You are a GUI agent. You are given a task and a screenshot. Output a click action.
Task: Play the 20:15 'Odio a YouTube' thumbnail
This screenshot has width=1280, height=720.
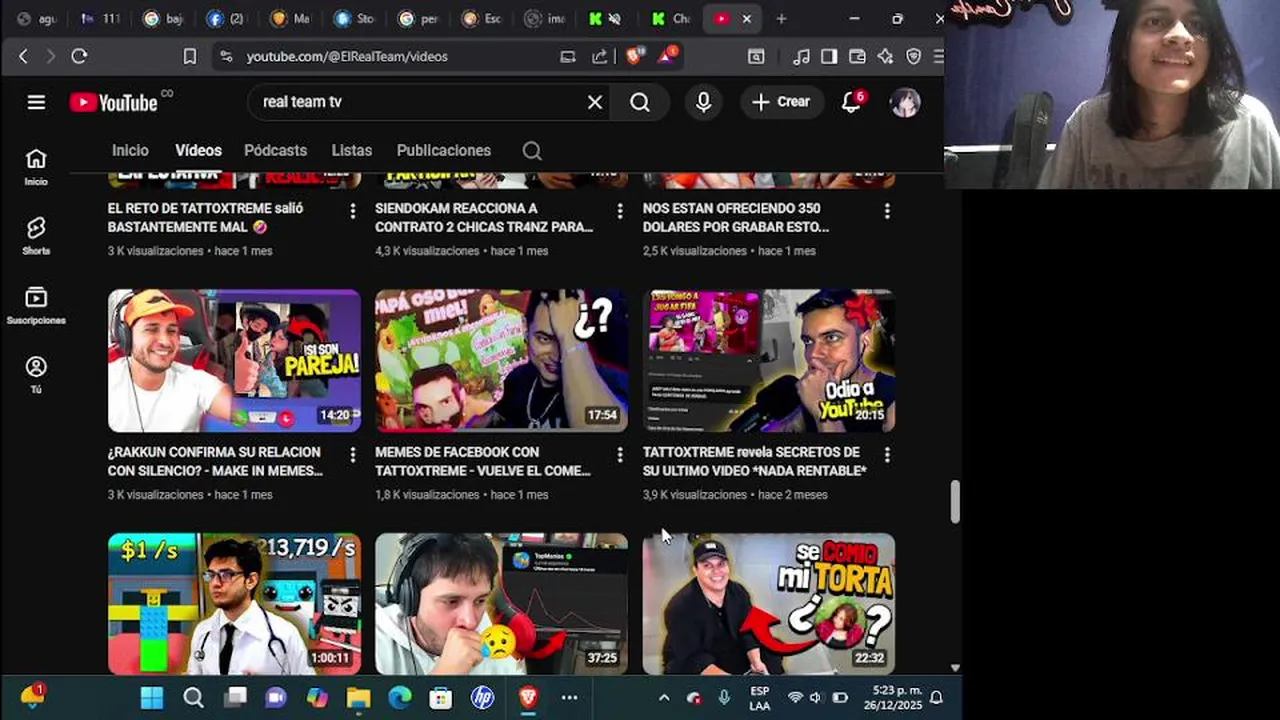tap(769, 361)
